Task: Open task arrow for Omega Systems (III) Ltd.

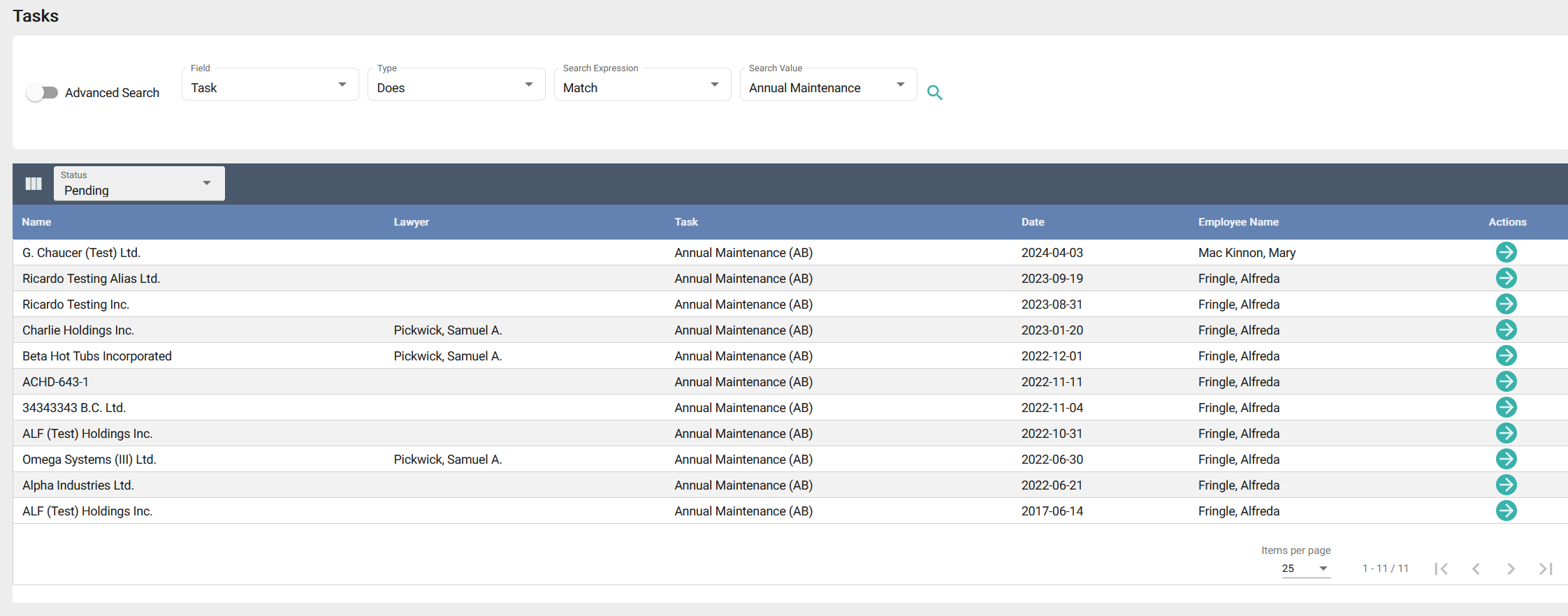Action: pos(1507,459)
